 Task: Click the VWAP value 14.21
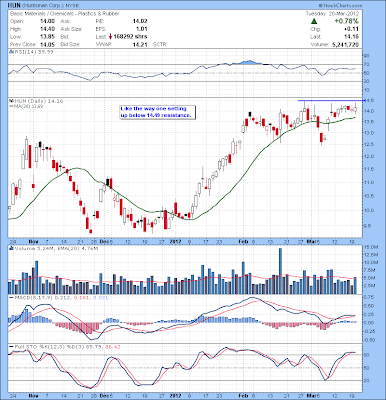tap(140, 44)
